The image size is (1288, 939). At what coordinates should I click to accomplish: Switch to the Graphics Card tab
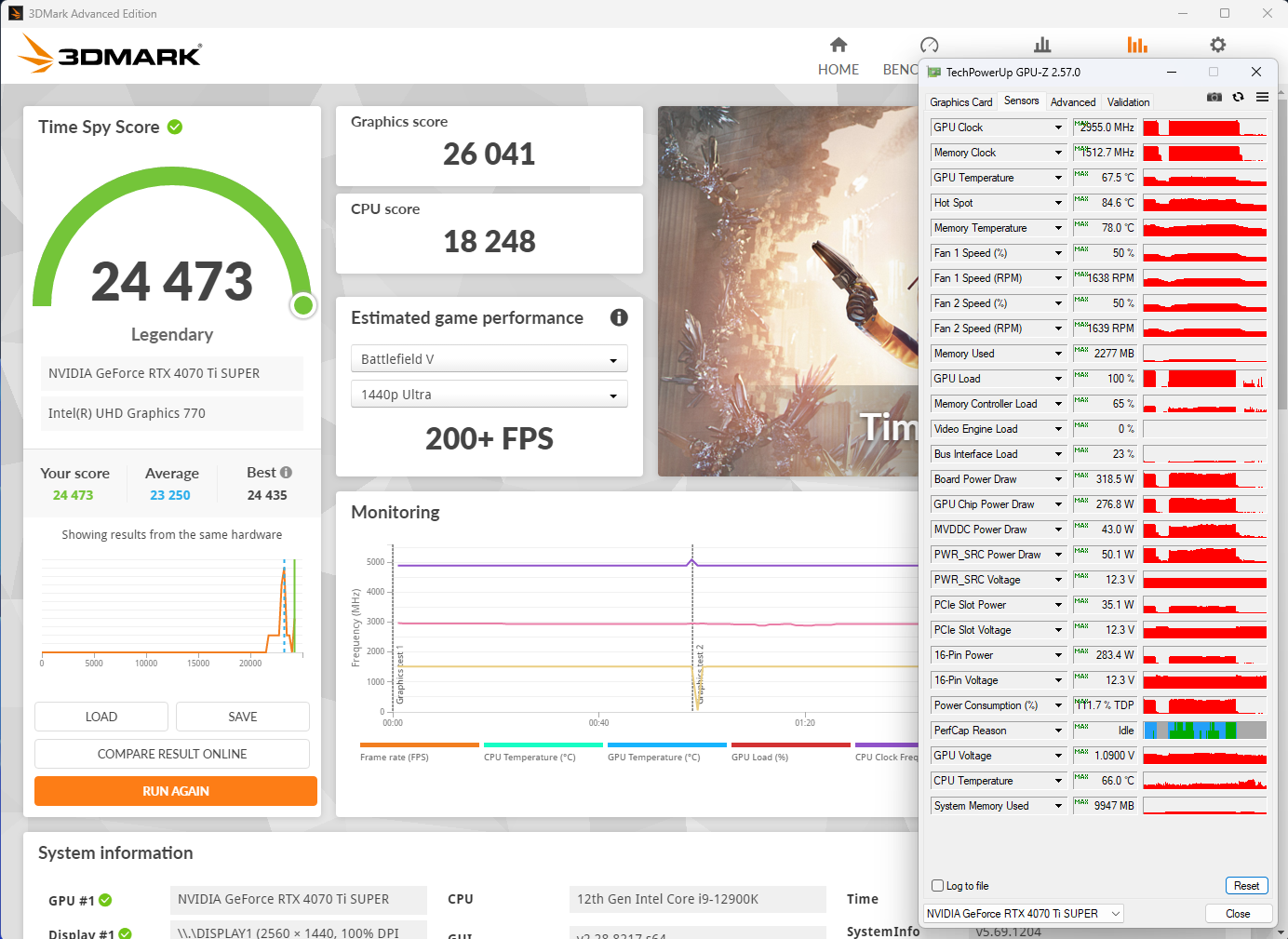[x=961, y=101]
